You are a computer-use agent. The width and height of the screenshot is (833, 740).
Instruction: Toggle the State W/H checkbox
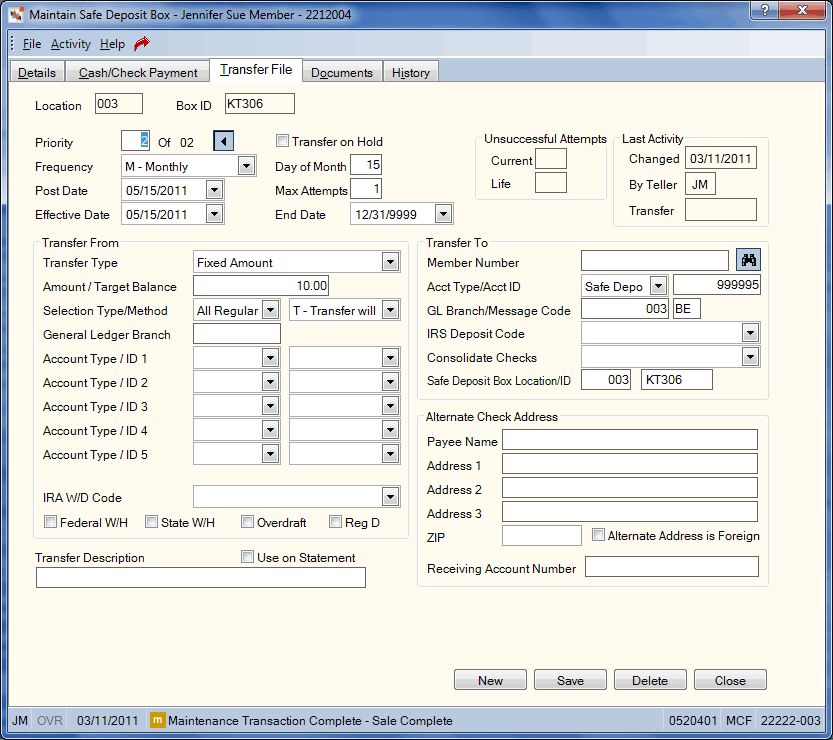point(151,522)
